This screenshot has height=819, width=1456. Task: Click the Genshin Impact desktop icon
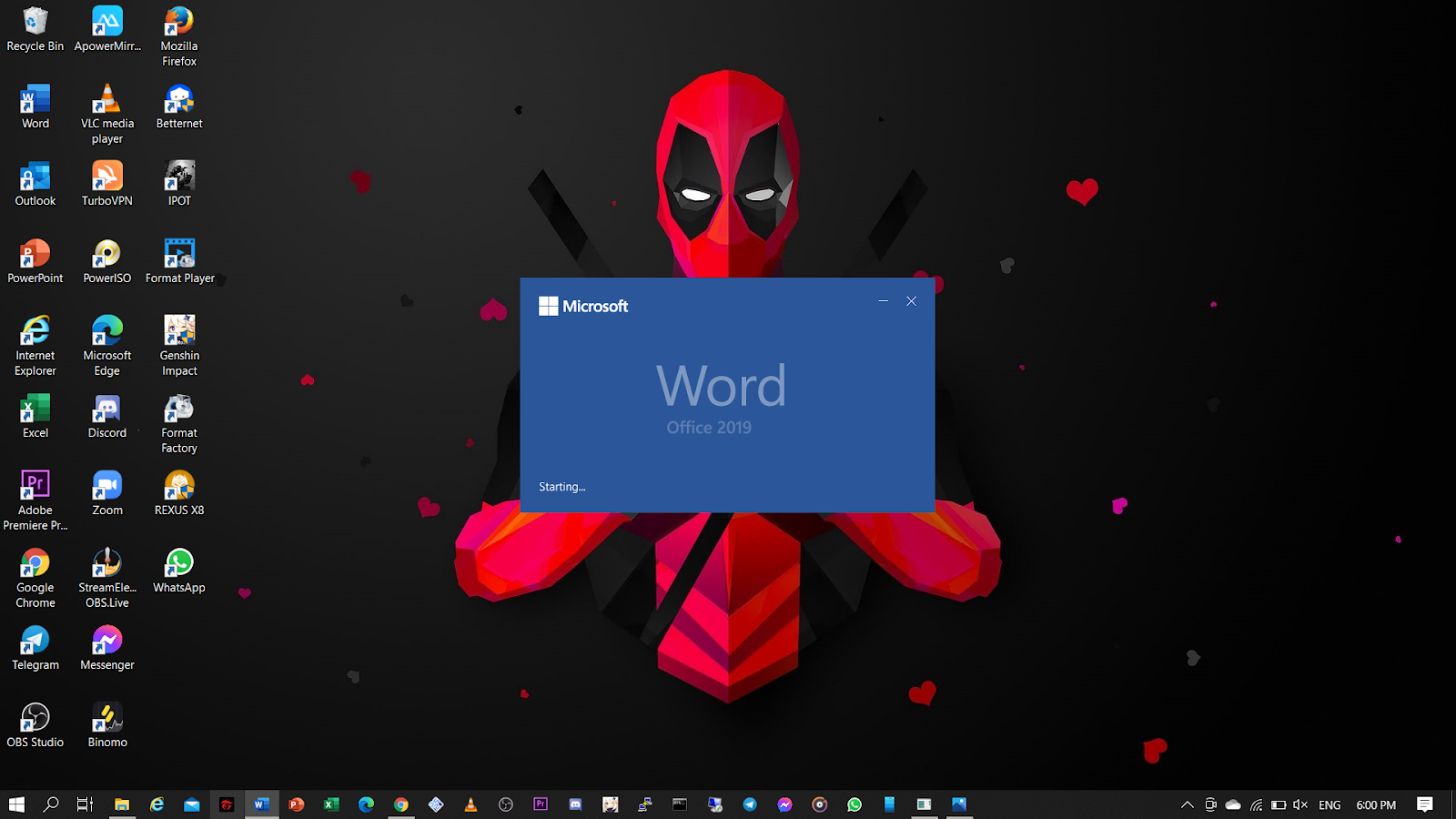pyautogui.click(x=179, y=346)
